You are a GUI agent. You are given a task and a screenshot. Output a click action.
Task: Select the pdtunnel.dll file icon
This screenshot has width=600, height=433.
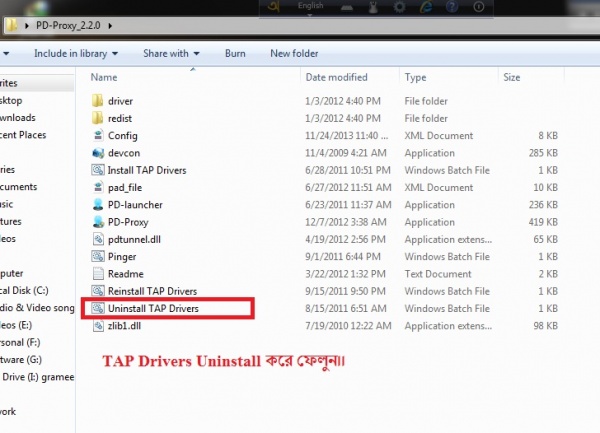98,239
